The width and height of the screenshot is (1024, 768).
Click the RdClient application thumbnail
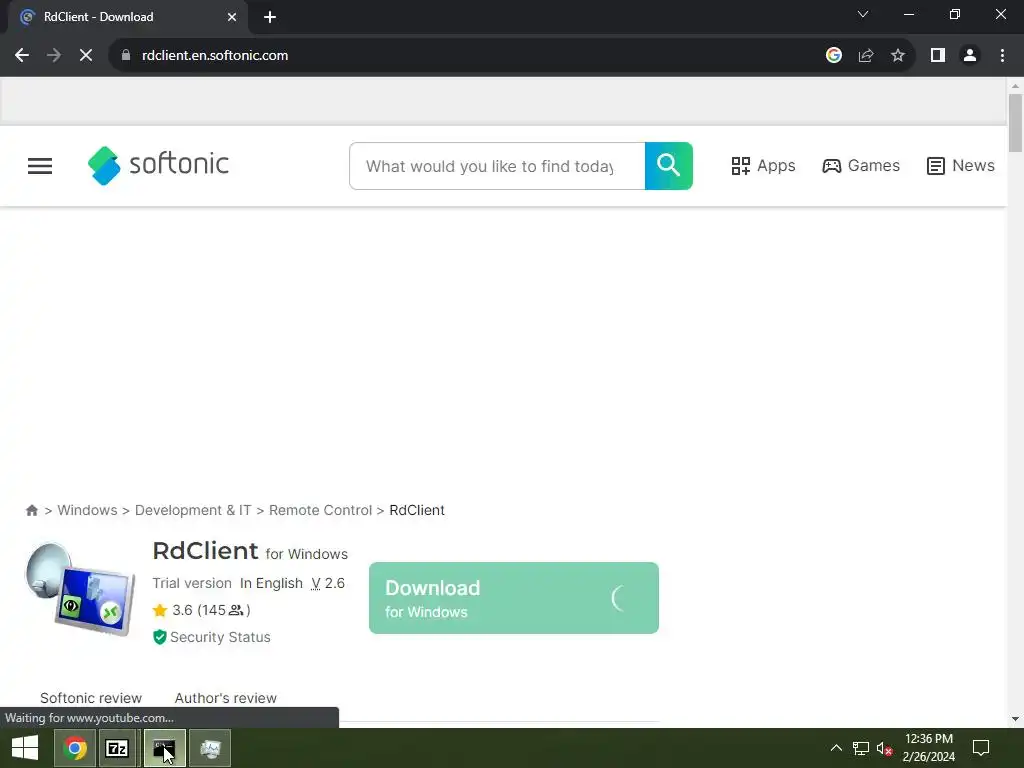click(80, 590)
